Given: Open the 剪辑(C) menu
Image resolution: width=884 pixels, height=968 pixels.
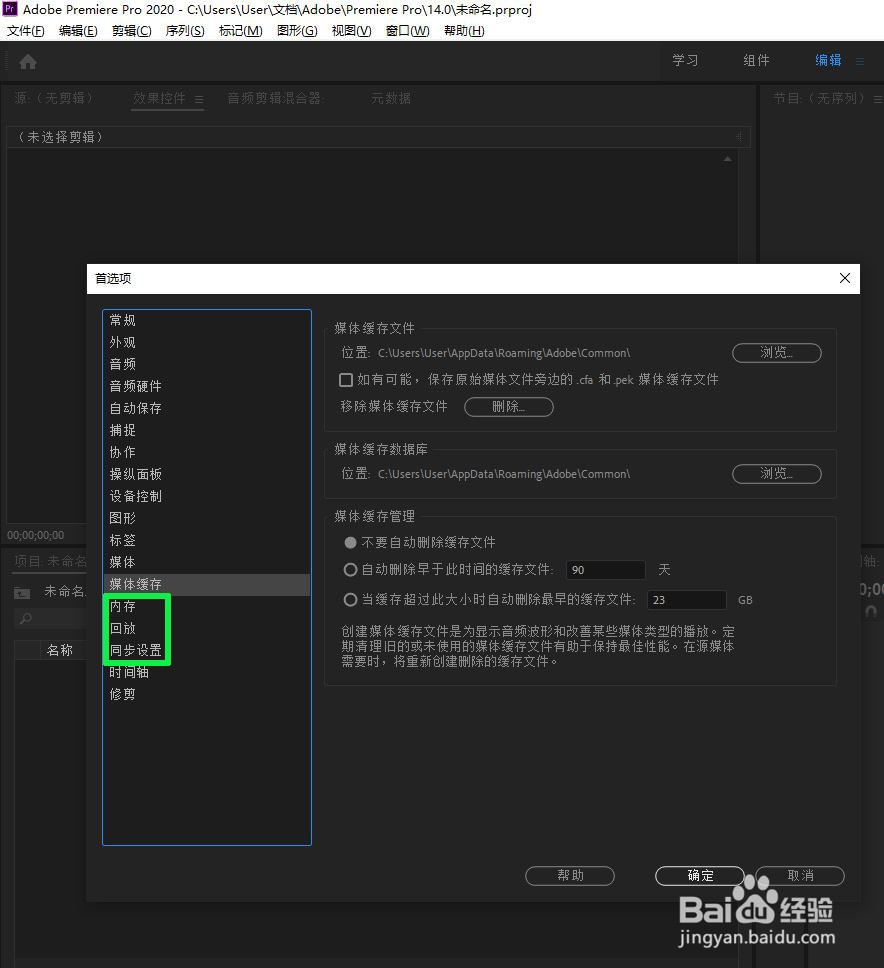Looking at the screenshot, I should coord(131,31).
